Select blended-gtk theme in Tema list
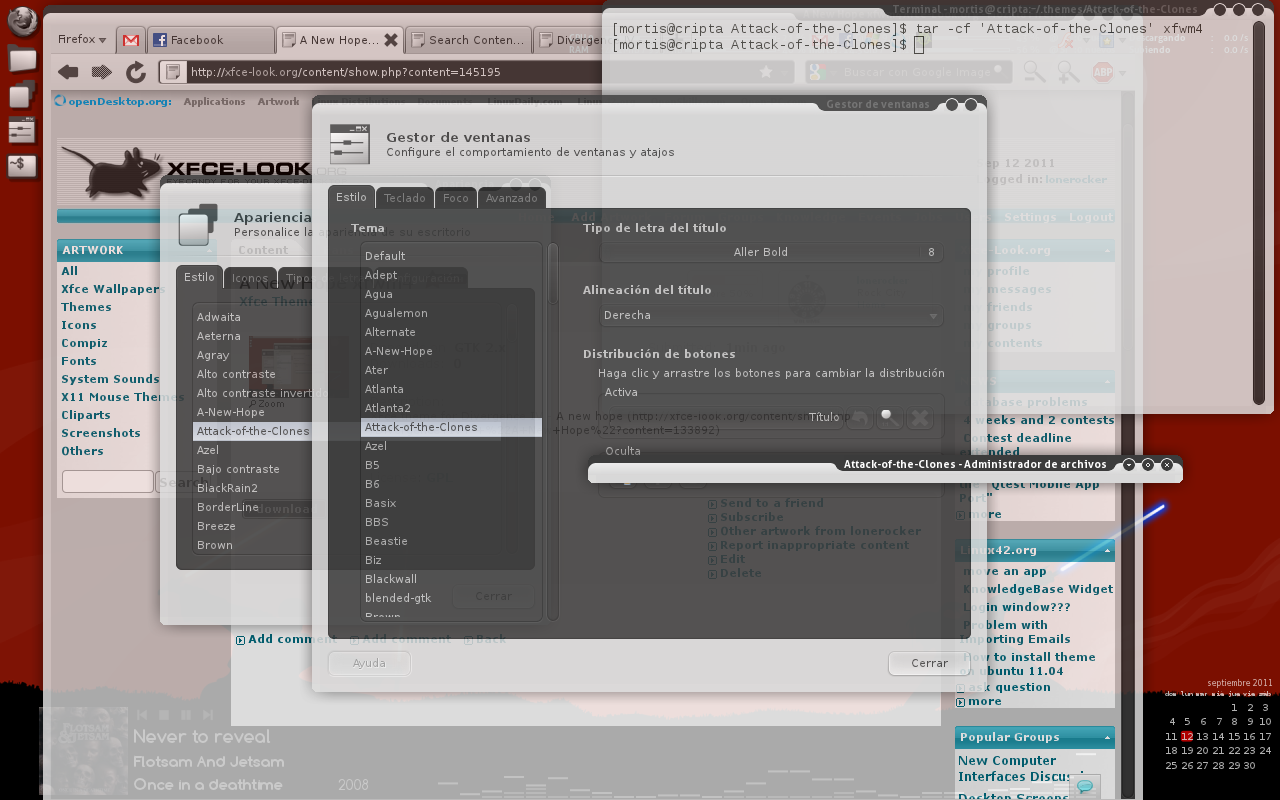1280x800 pixels. [x=451, y=598]
